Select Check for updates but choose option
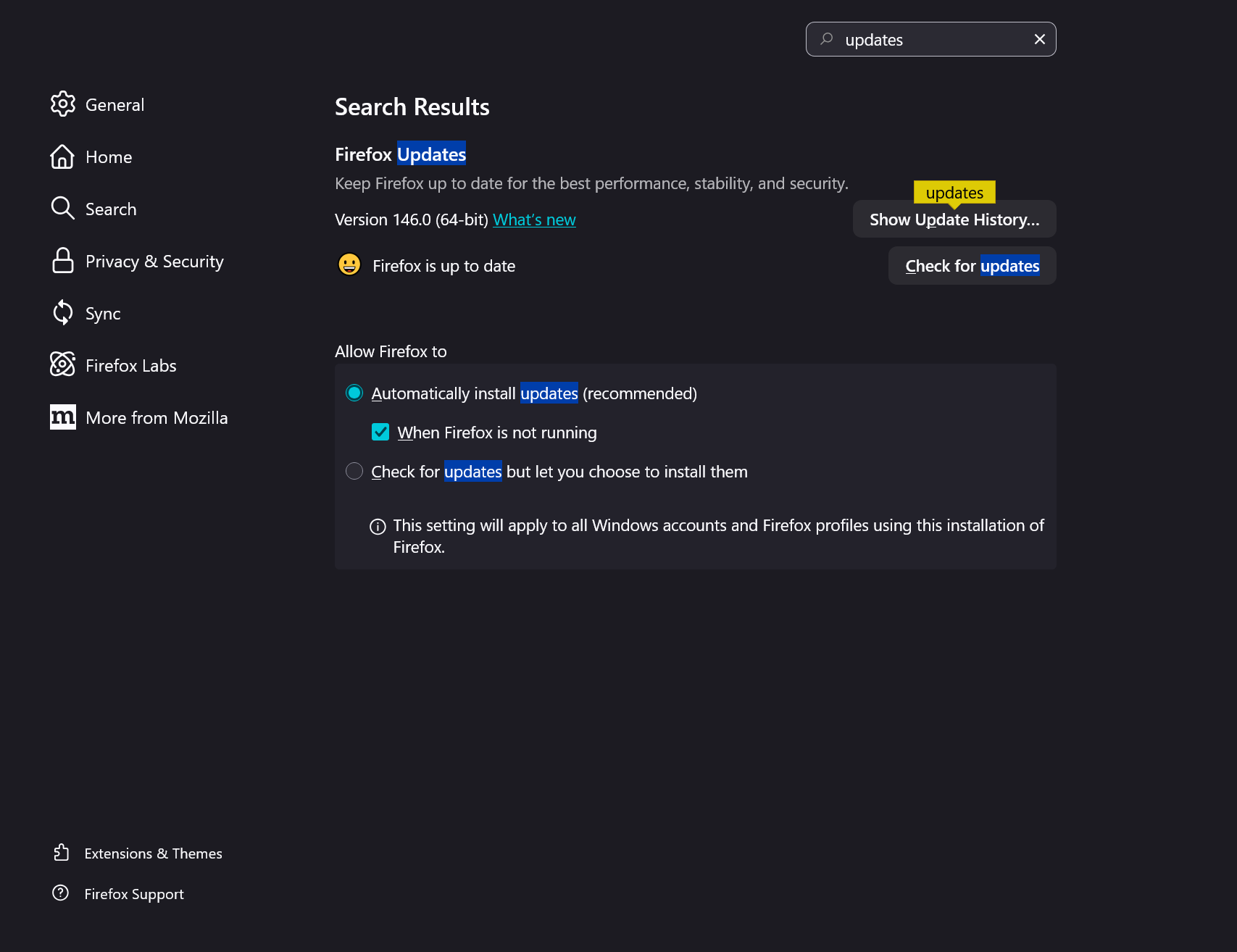Screen dimensions: 1237x952 coord(354,472)
